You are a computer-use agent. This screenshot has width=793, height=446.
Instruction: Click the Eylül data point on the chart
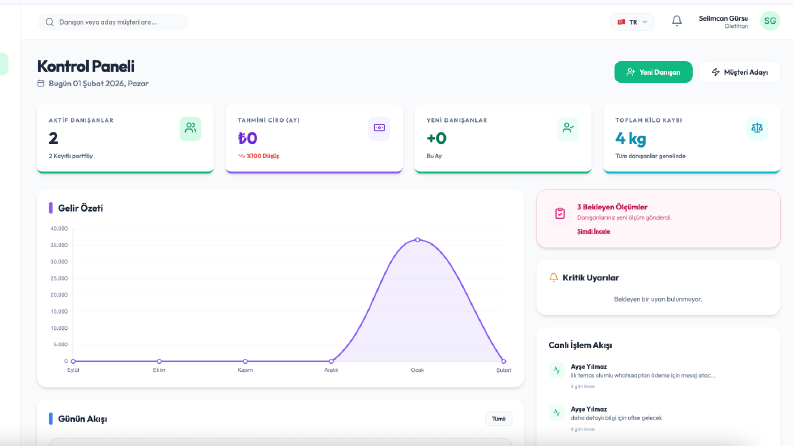(73, 361)
